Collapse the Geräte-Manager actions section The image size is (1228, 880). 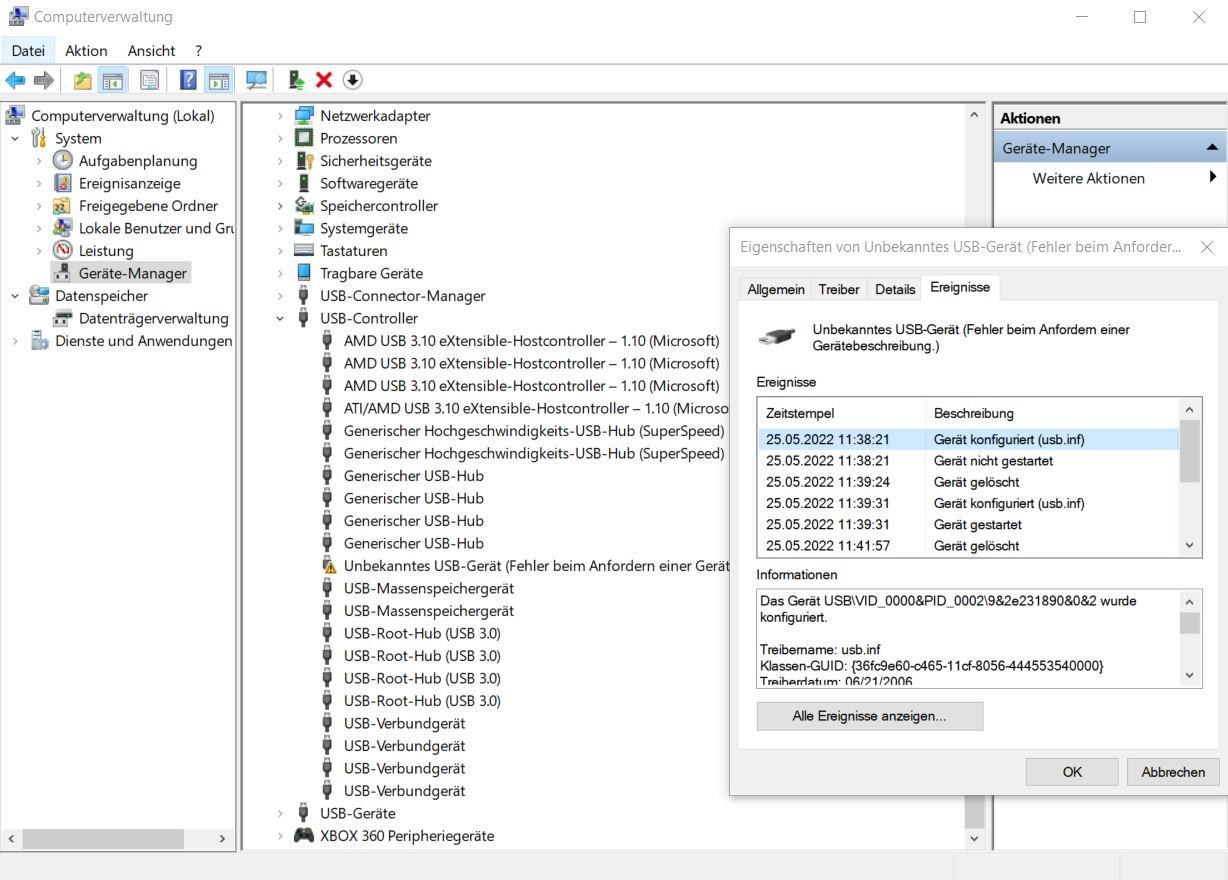[1211, 148]
